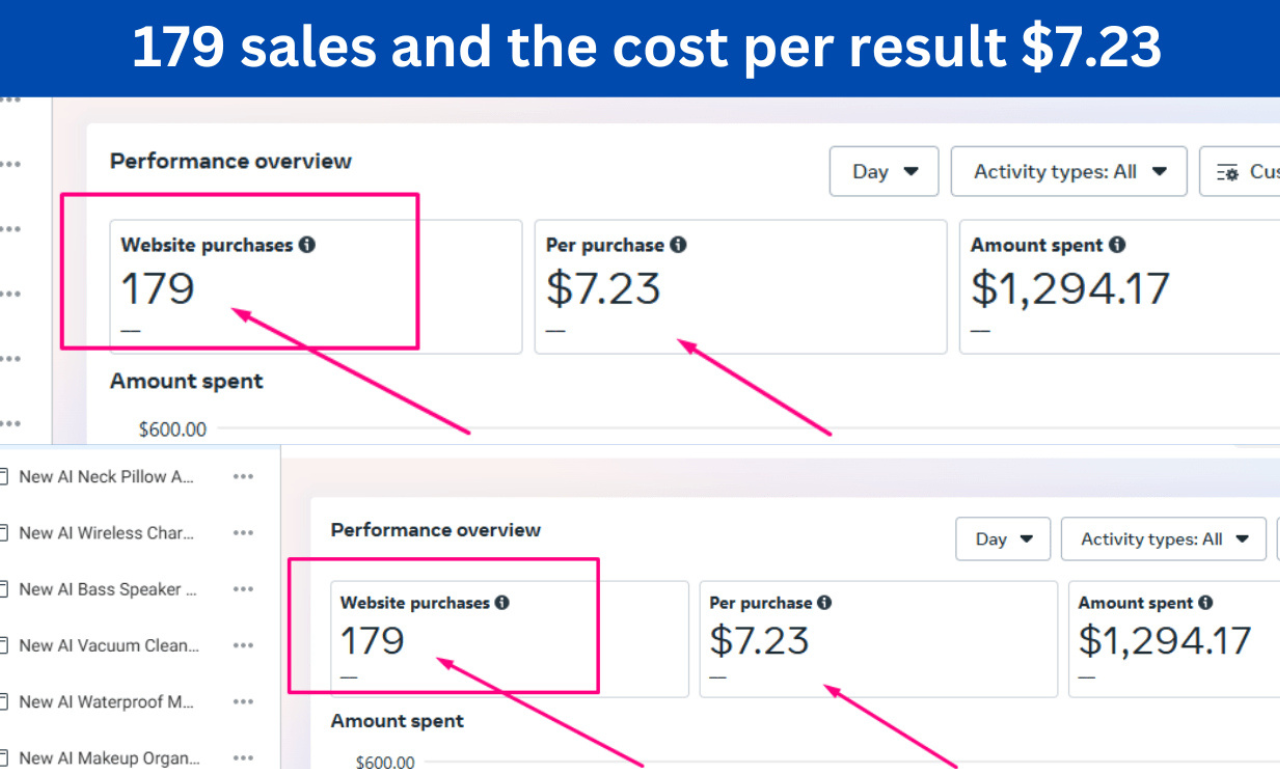Expand upper Activity types: All dropdown

[x=1069, y=171]
